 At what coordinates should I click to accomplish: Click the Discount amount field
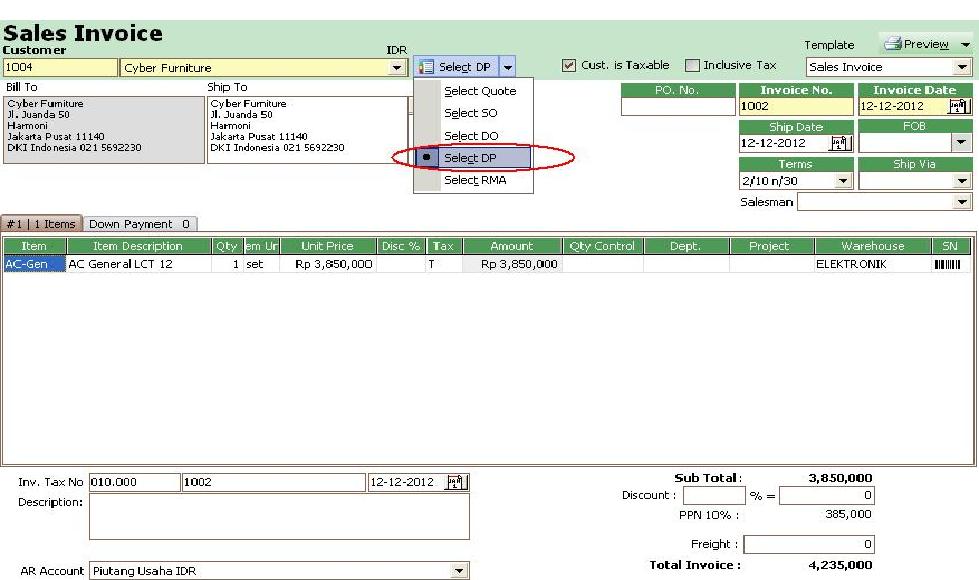827,496
